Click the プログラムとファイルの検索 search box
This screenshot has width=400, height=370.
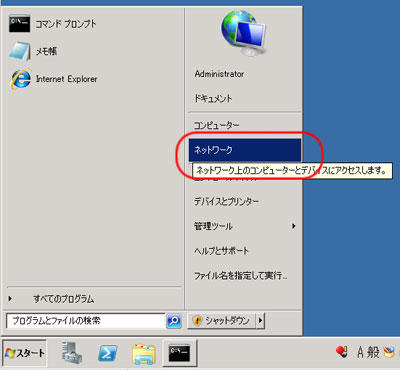pos(86,321)
